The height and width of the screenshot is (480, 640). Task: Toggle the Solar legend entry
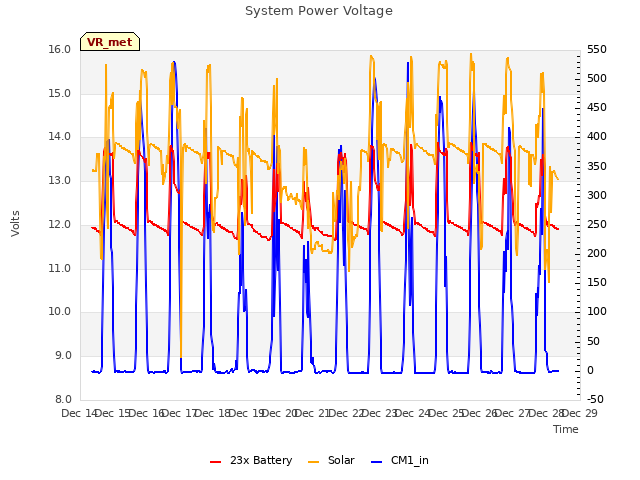coord(331,460)
